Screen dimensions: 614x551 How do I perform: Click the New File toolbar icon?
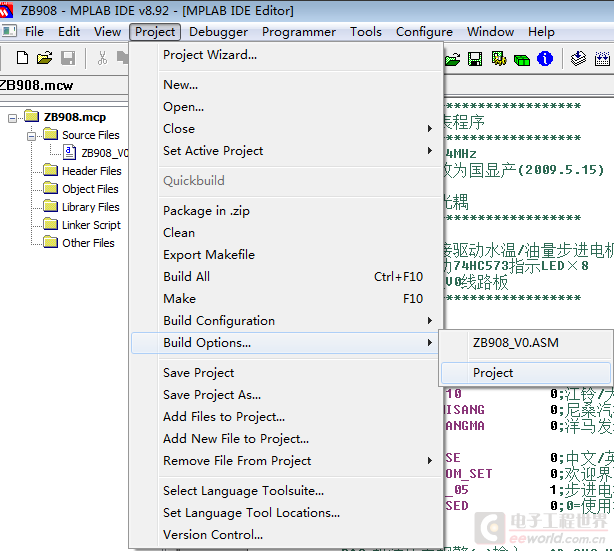22,58
